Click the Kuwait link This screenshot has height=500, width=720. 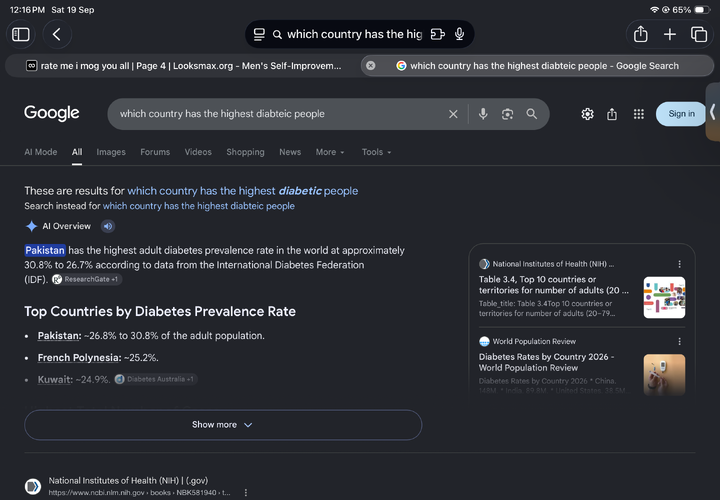coord(55,380)
